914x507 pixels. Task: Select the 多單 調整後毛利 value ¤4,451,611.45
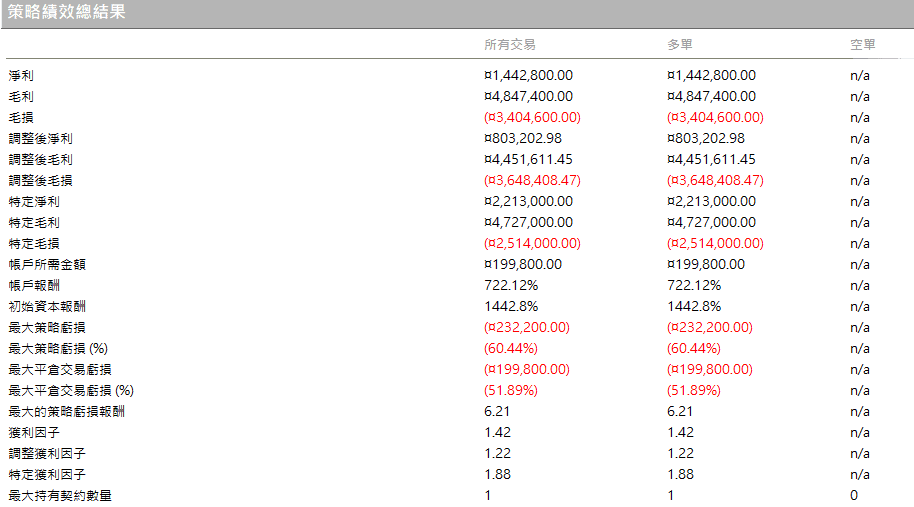(x=711, y=159)
